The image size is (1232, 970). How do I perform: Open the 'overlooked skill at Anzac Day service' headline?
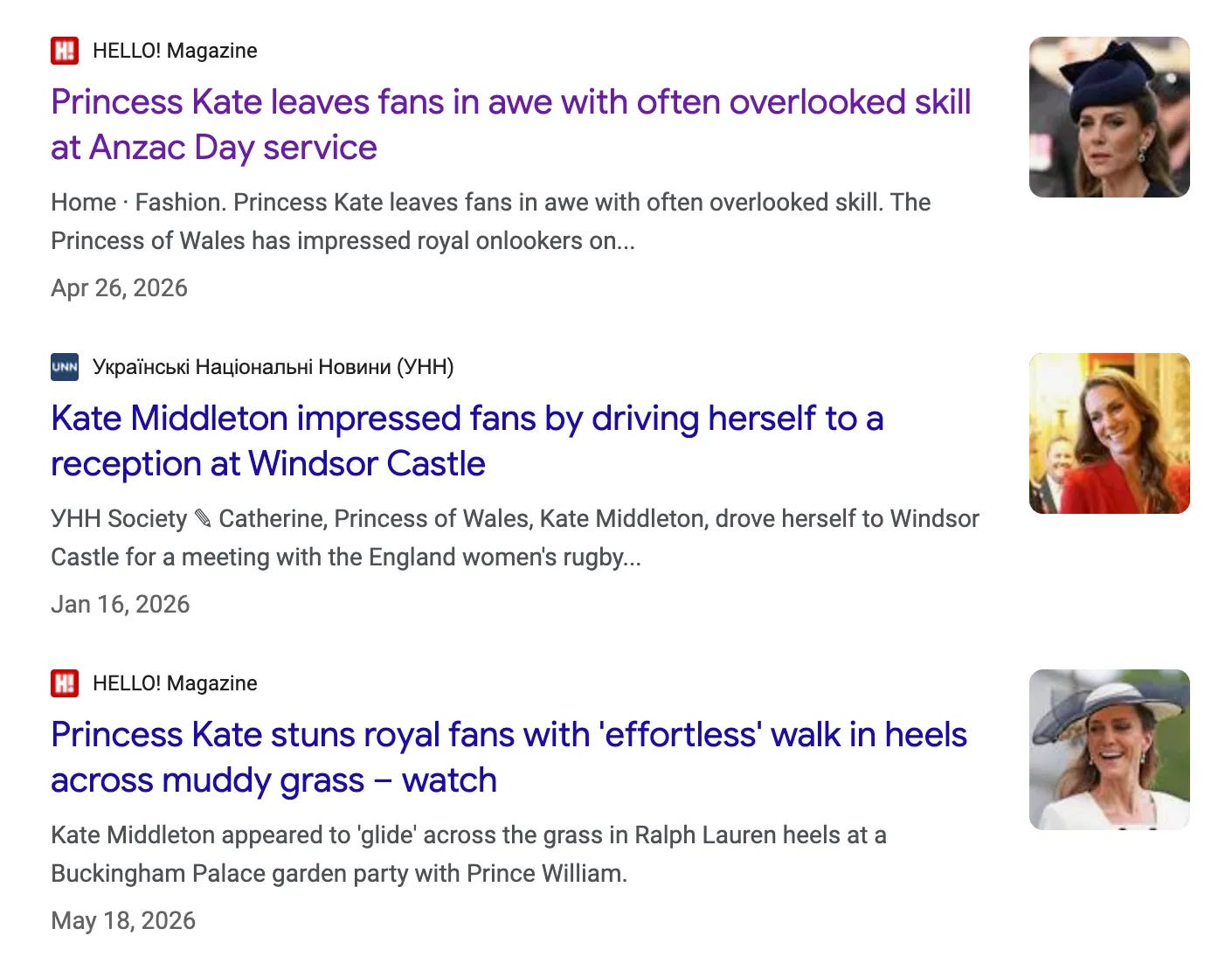pos(511,125)
